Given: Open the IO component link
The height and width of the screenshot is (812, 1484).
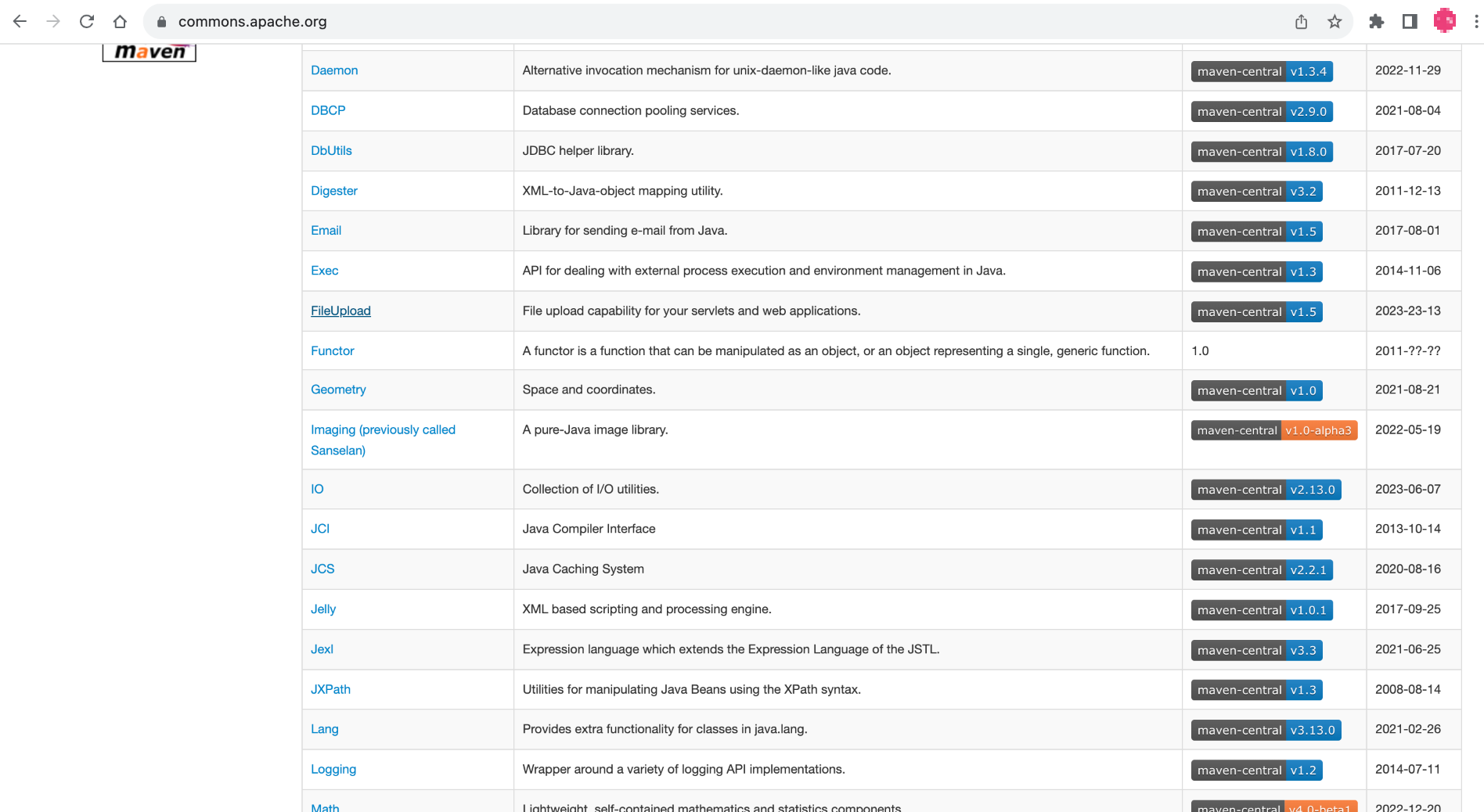Looking at the screenshot, I should click(x=317, y=489).
